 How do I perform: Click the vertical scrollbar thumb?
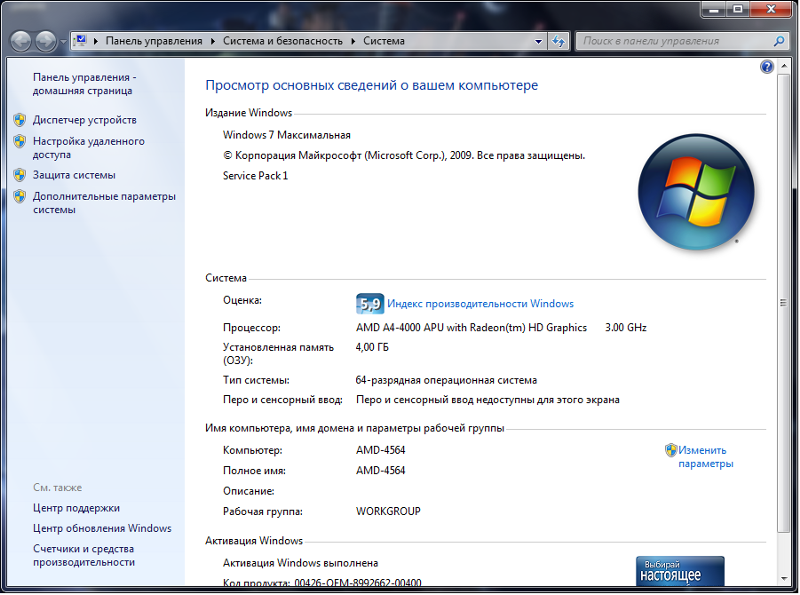[783, 303]
